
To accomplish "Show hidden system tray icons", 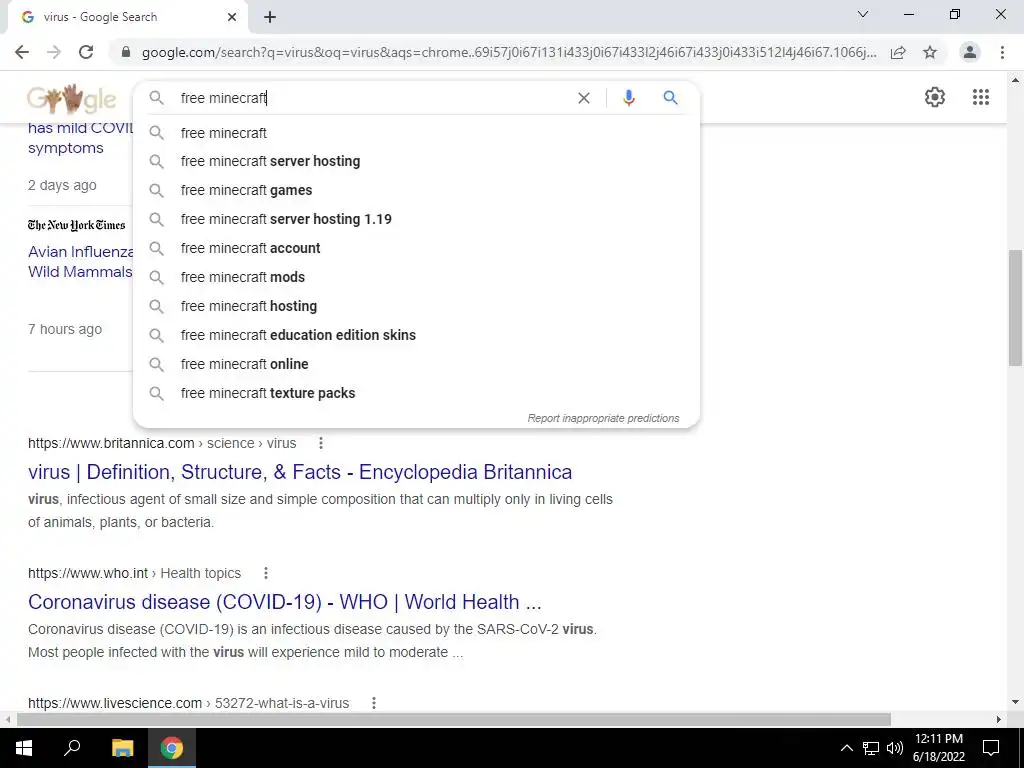I will [x=846, y=748].
